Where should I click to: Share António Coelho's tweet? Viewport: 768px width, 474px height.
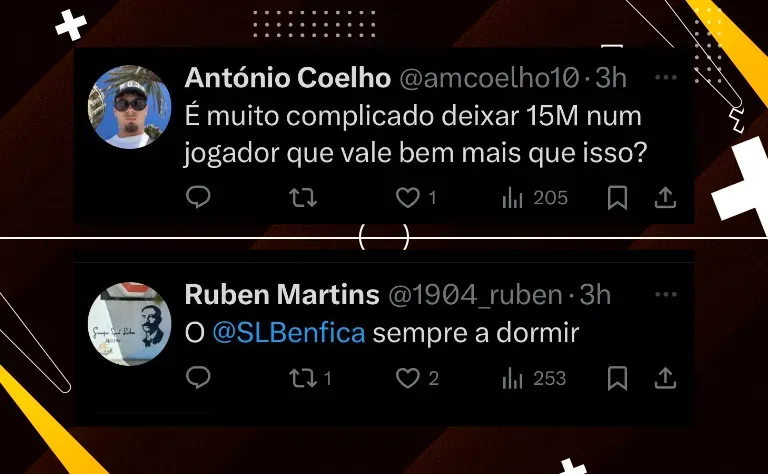tap(665, 198)
